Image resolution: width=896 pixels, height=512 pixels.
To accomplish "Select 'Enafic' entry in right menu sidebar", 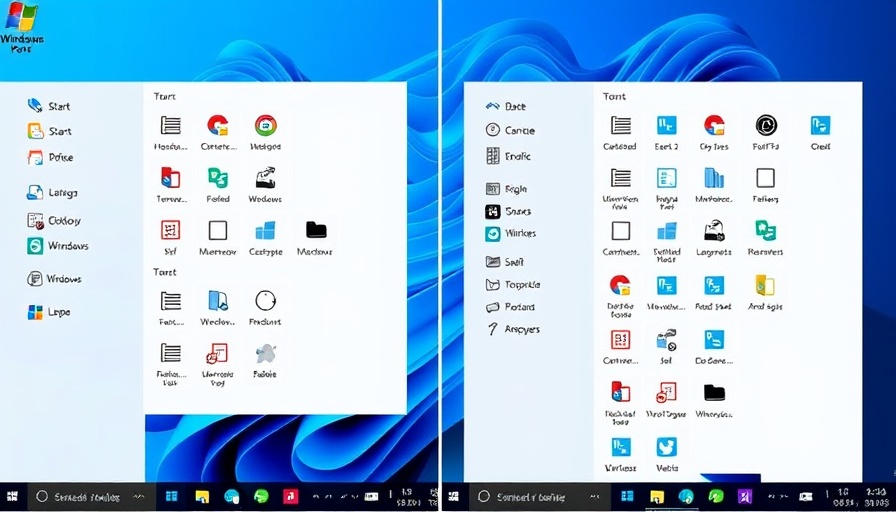I will click(508, 156).
